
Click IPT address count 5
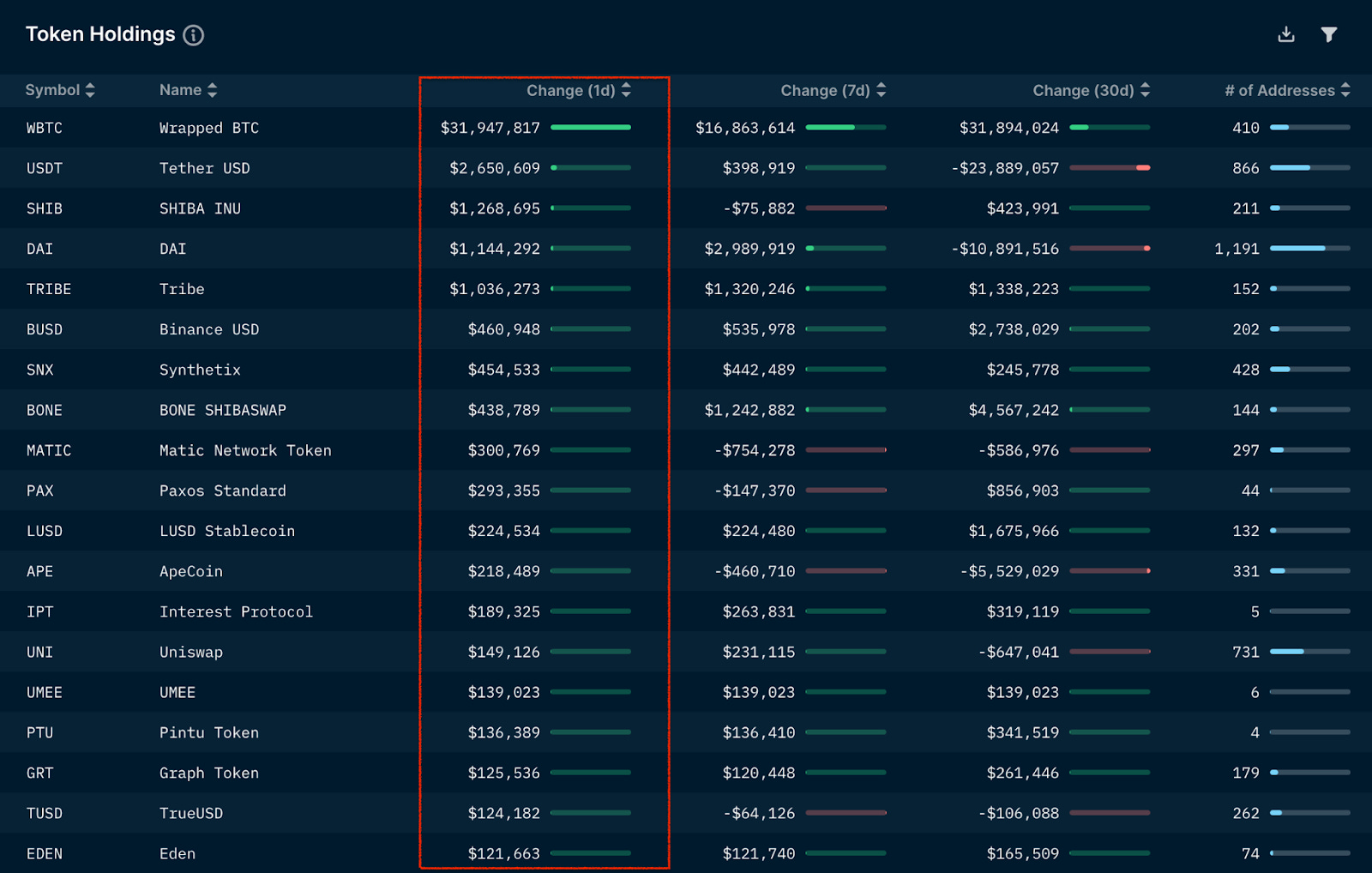(x=1255, y=611)
